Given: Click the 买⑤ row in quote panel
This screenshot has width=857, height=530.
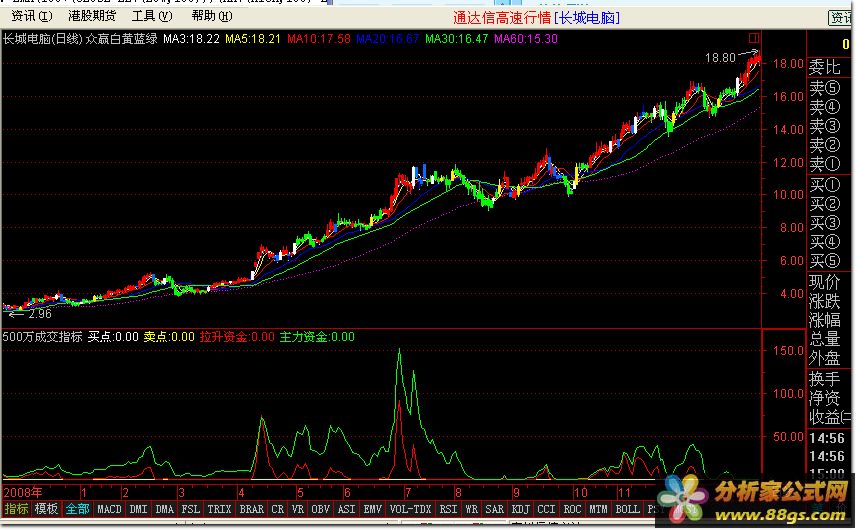Looking at the screenshot, I should point(825,261).
